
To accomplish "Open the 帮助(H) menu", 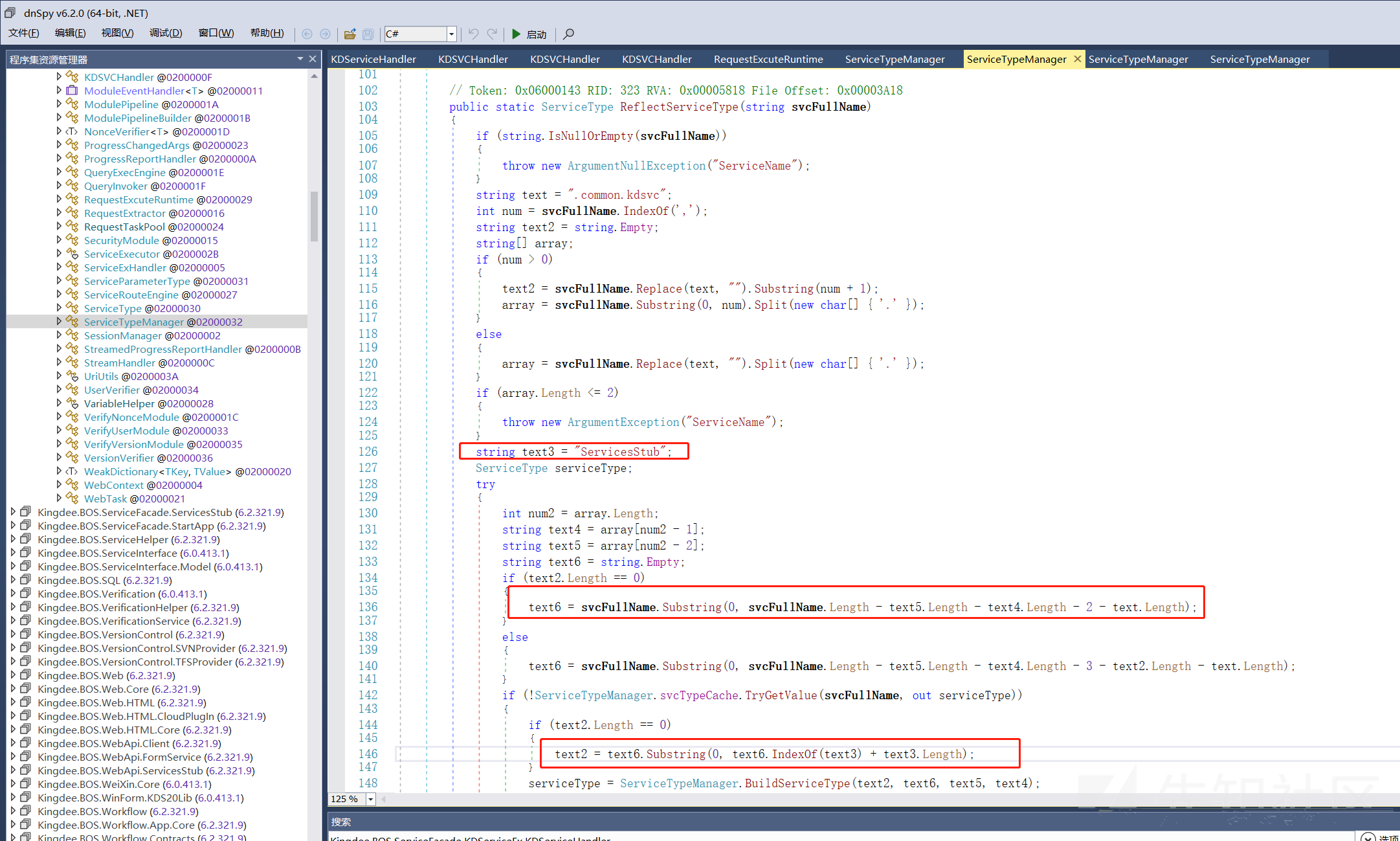I will coord(267,33).
